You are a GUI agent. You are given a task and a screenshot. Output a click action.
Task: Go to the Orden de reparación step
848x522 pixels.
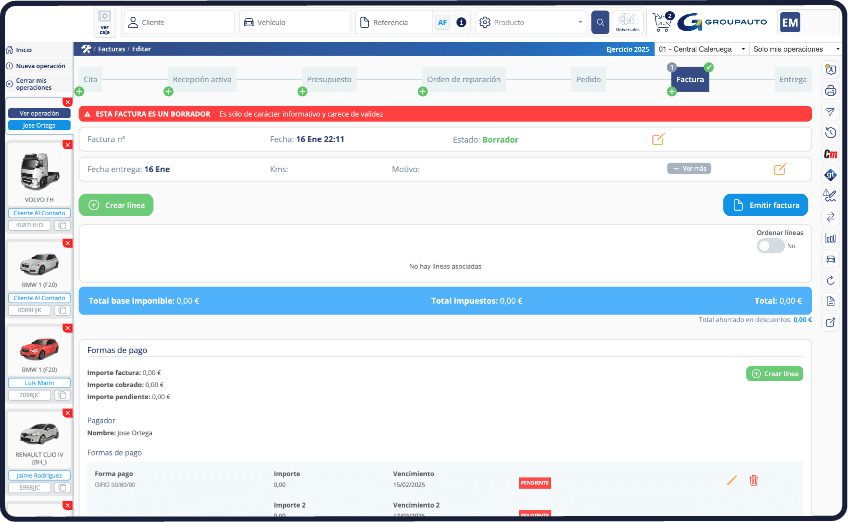(x=463, y=79)
